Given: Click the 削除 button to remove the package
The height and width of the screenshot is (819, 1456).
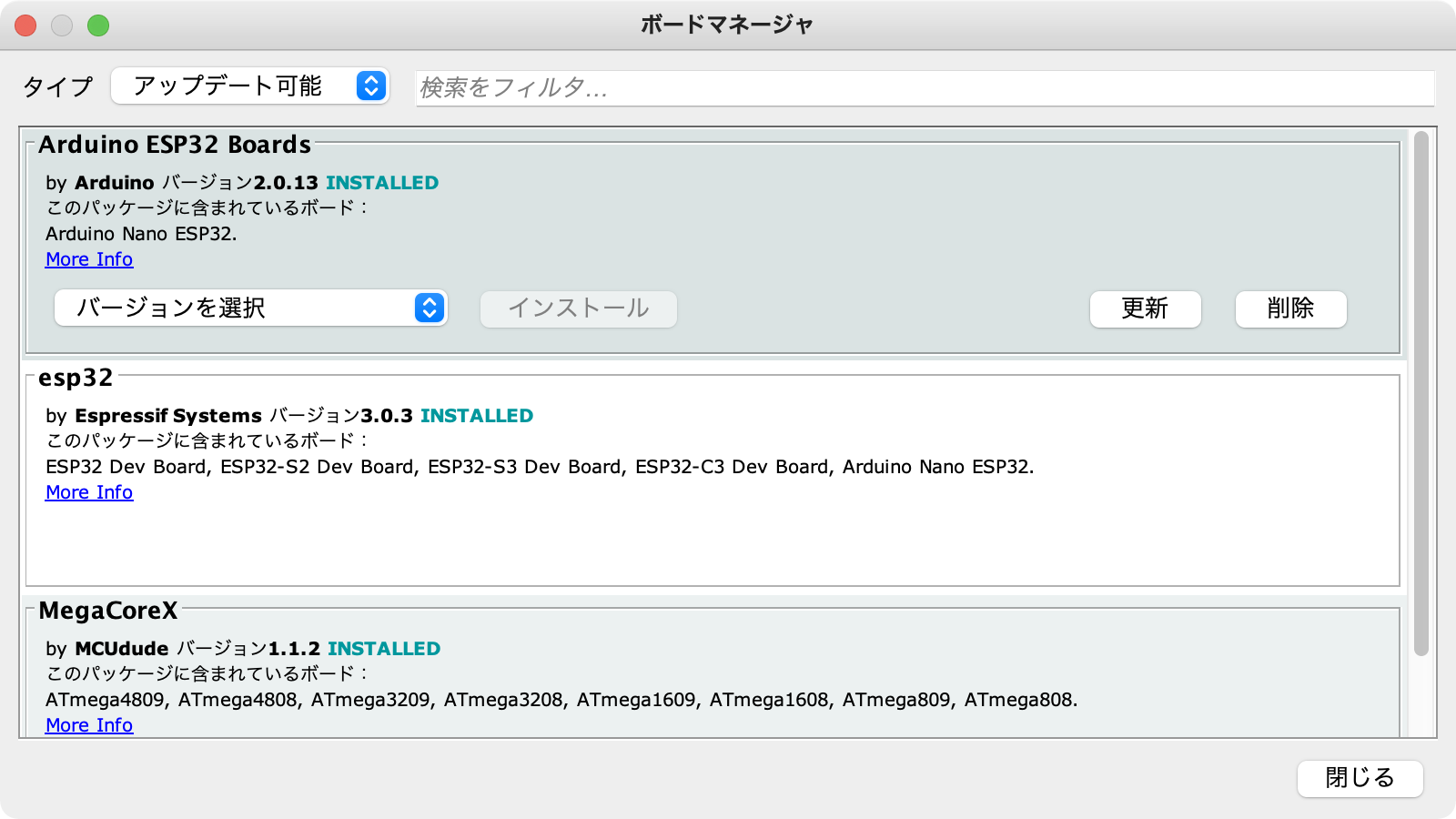Looking at the screenshot, I should [x=1290, y=308].
